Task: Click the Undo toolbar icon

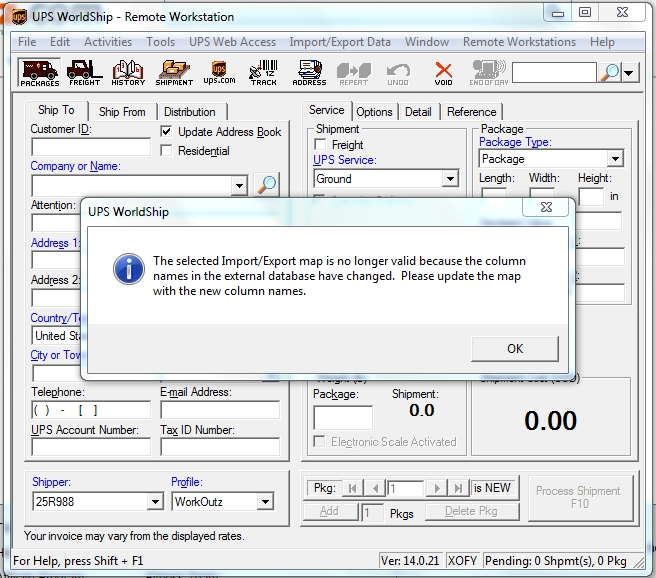Action: 398,73
